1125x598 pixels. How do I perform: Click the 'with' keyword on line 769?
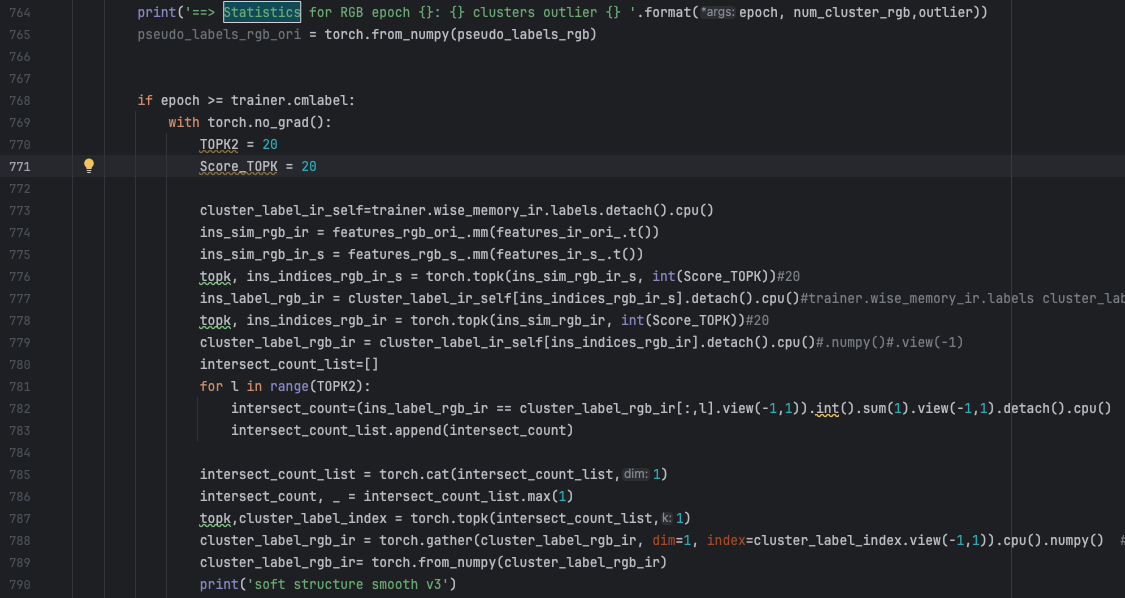coord(184,123)
